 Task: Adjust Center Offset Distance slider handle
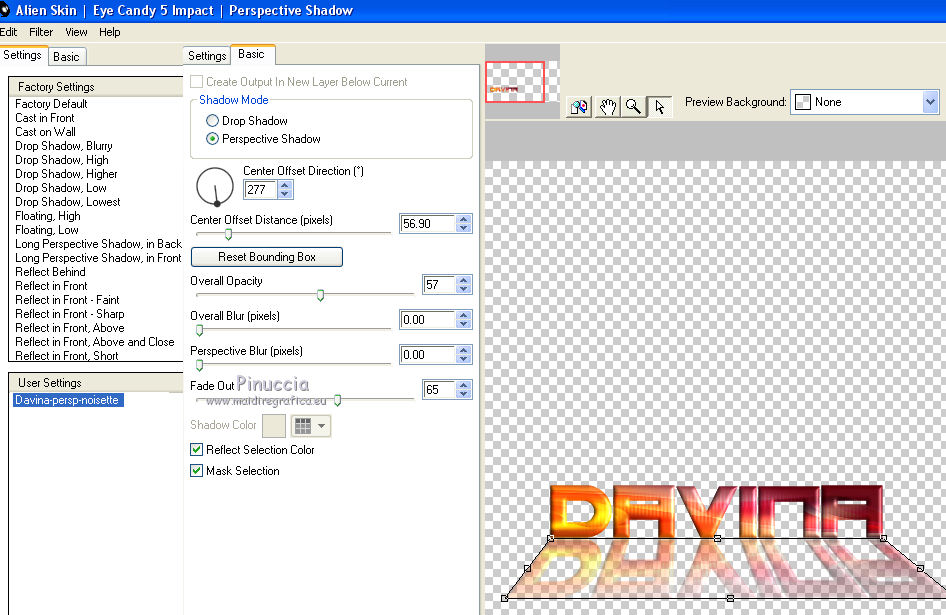[x=228, y=234]
